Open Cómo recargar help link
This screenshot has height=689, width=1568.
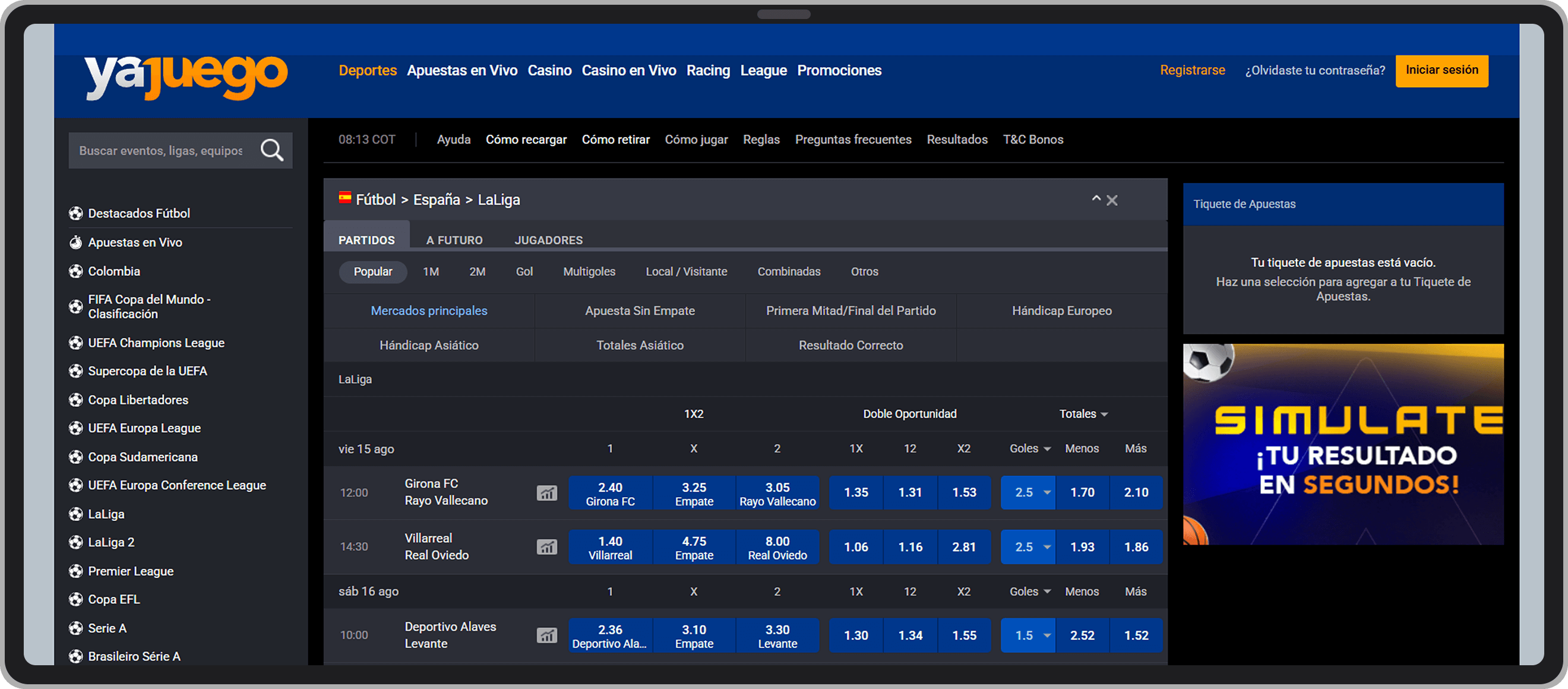[526, 140]
